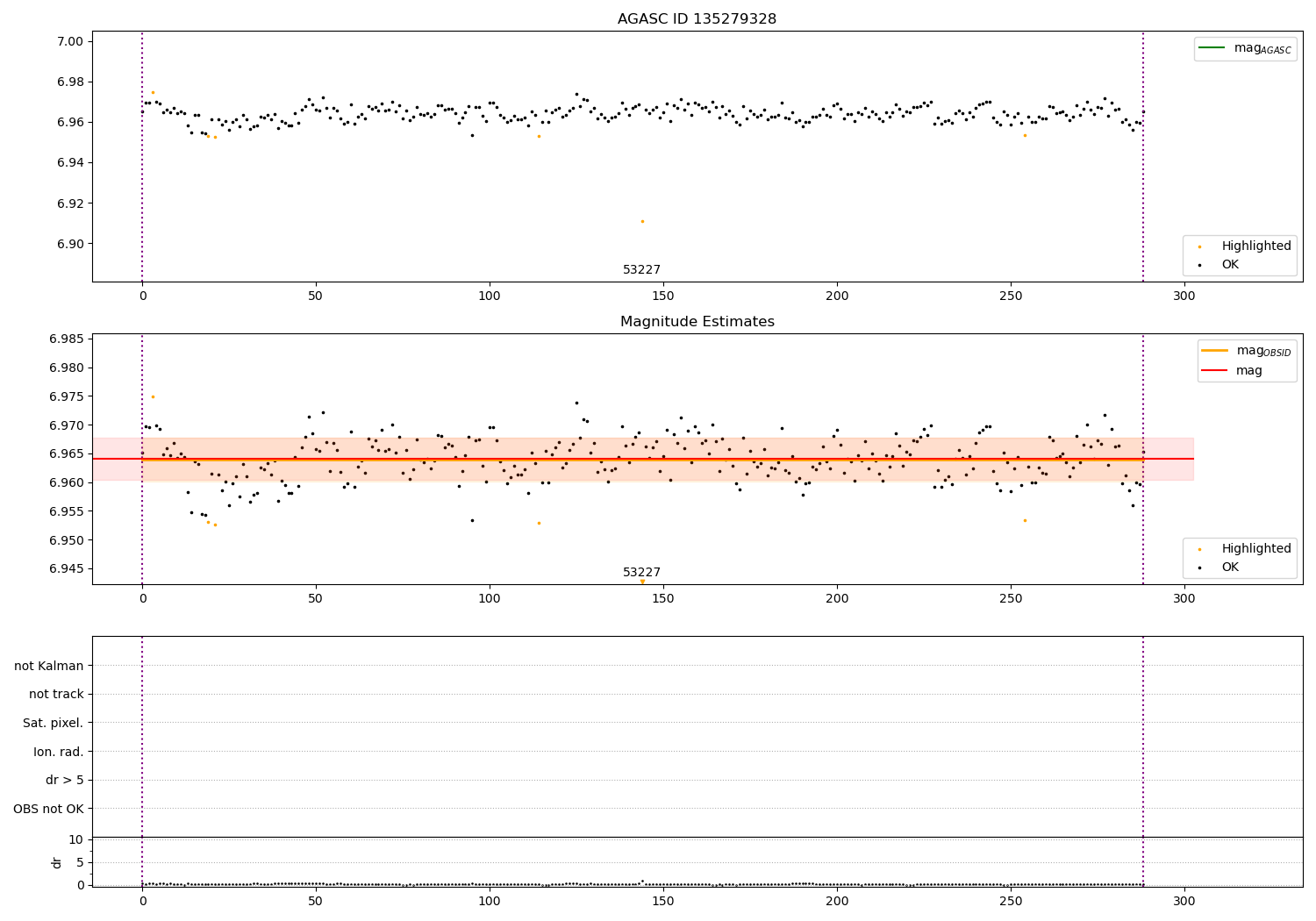The height and width of the screenshot is (921, 1316).
Task: Click the 53227 label in top plot
Action: click(x=641, y=269)
